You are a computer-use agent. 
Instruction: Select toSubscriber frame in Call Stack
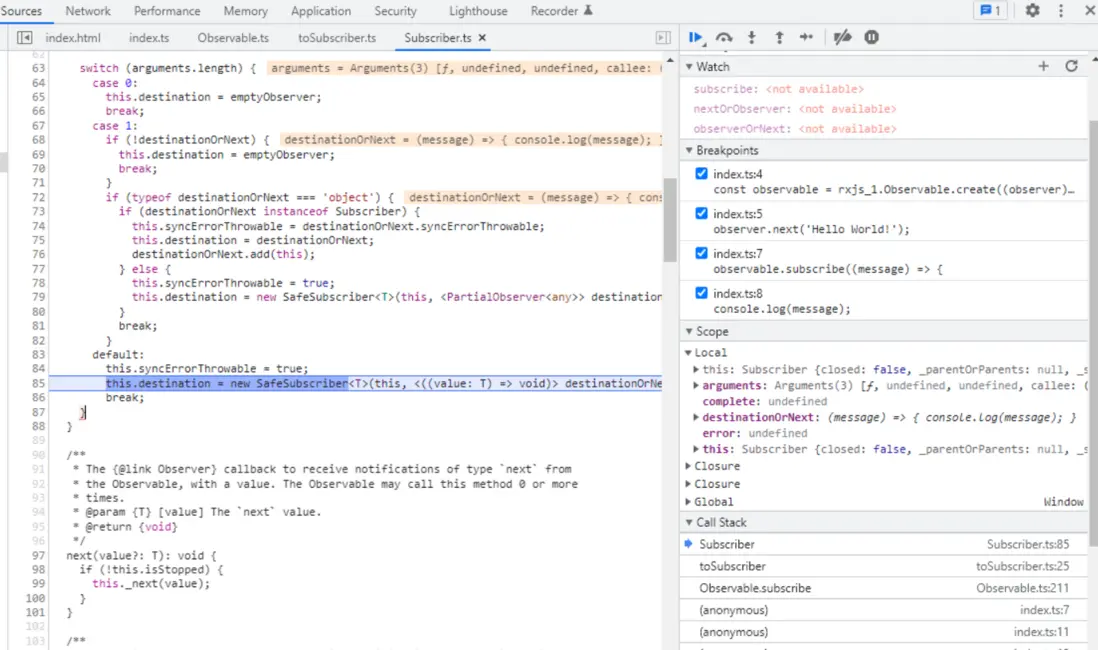coord(732,566)
